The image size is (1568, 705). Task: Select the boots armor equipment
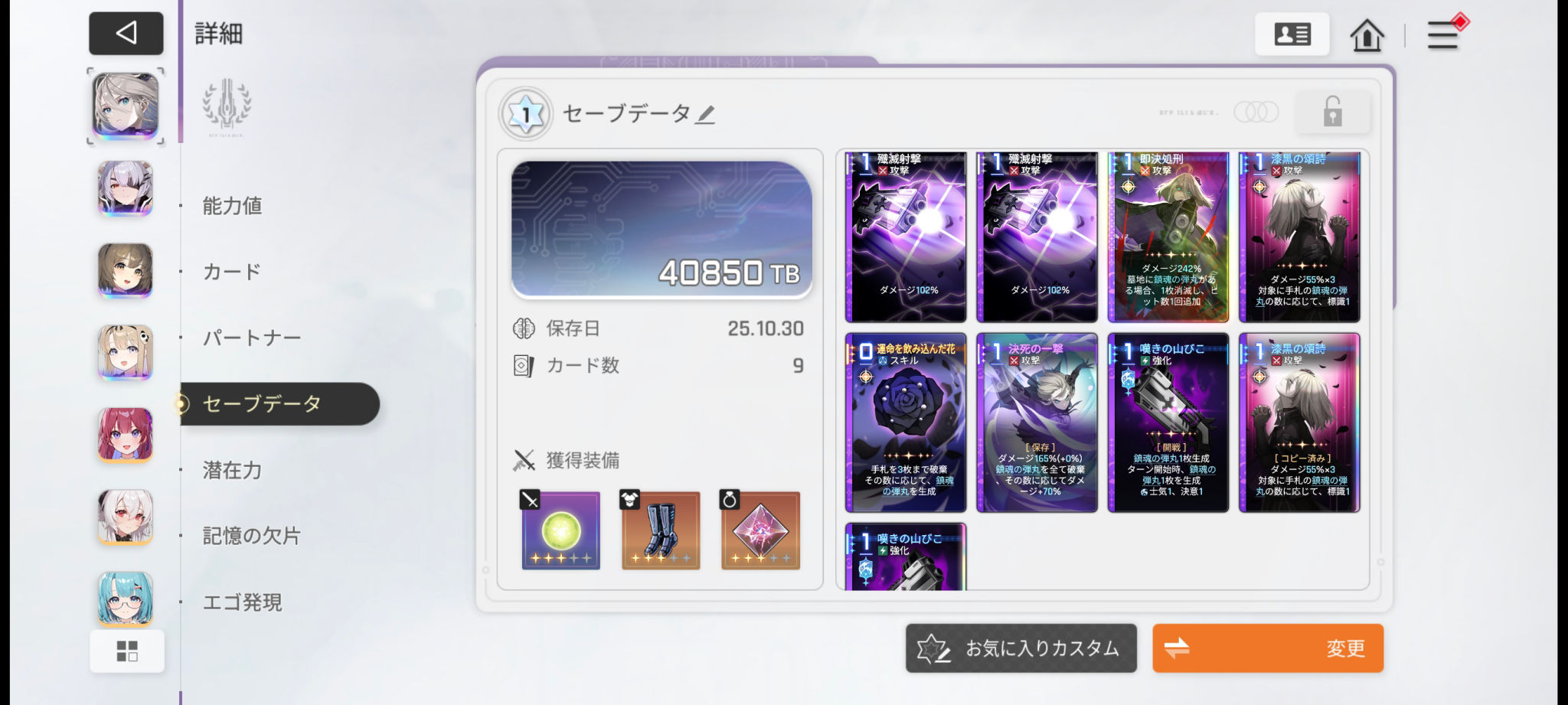661,530
